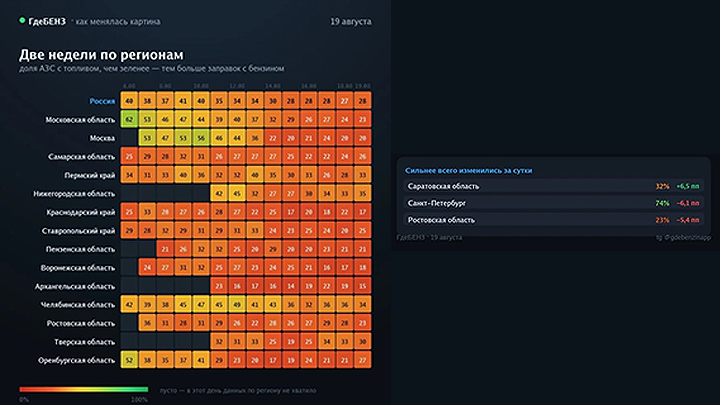
Task: Click the 16 cell in Воронежская область row
Action: (x=326, y=267)
